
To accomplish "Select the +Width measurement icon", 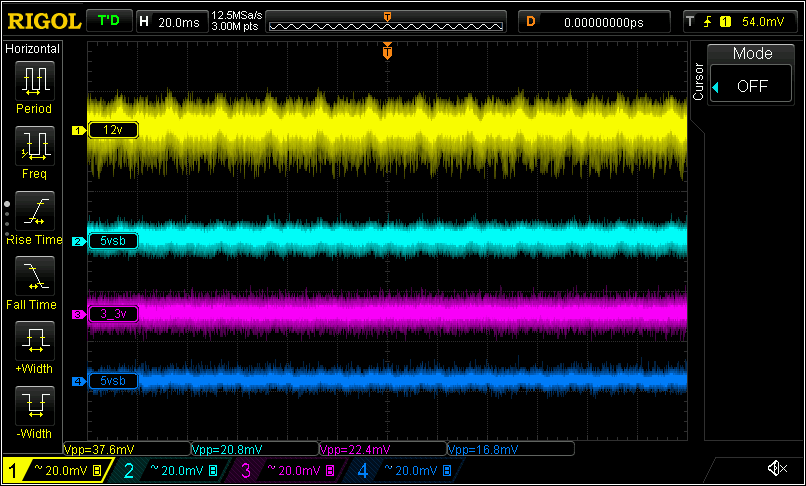I will [x=34, y=341].
